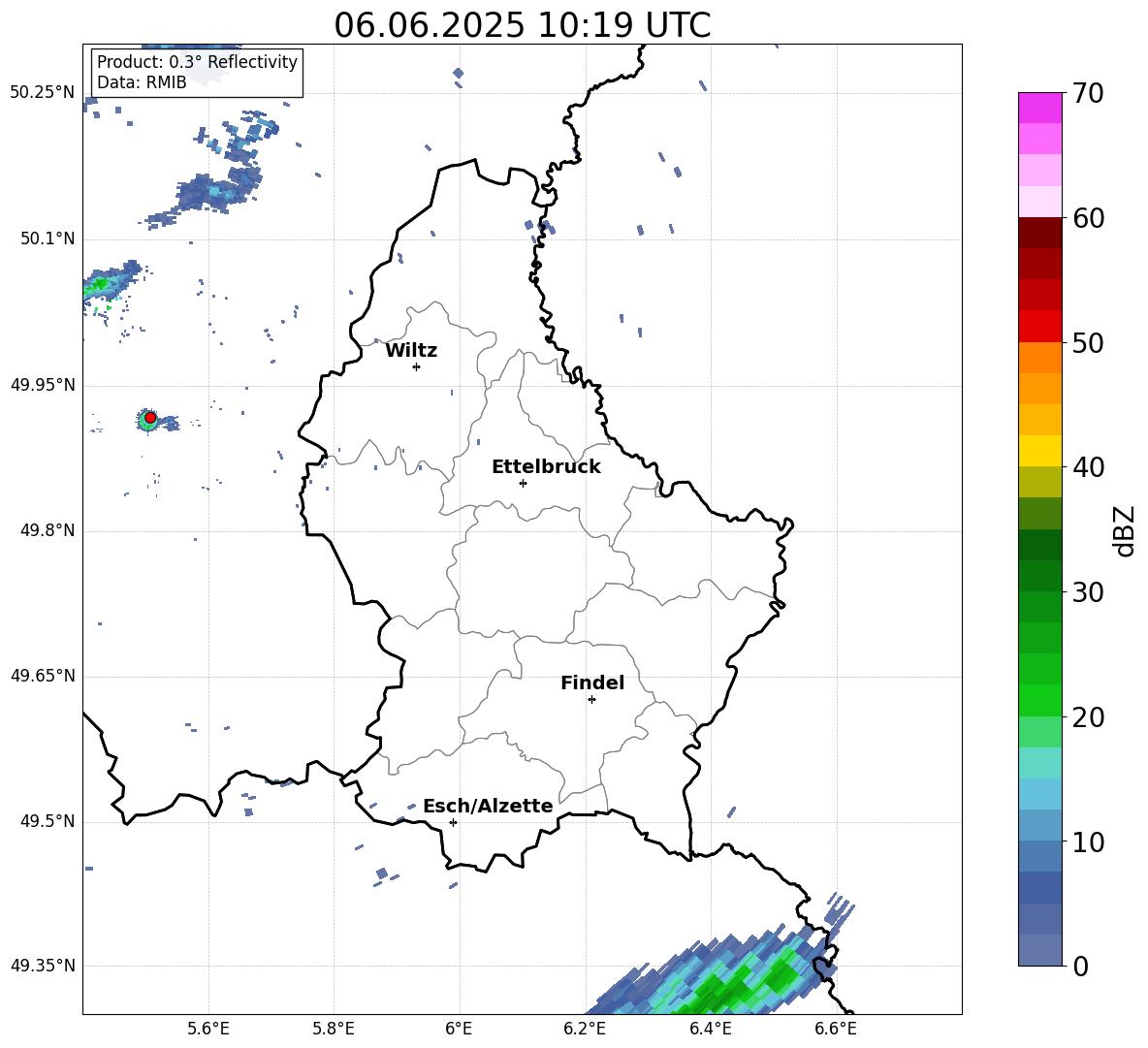Viewport: 1148px width, 1048px height.
Task: Click the colorbar tick label 30
Action: (x=1088, y=592)
